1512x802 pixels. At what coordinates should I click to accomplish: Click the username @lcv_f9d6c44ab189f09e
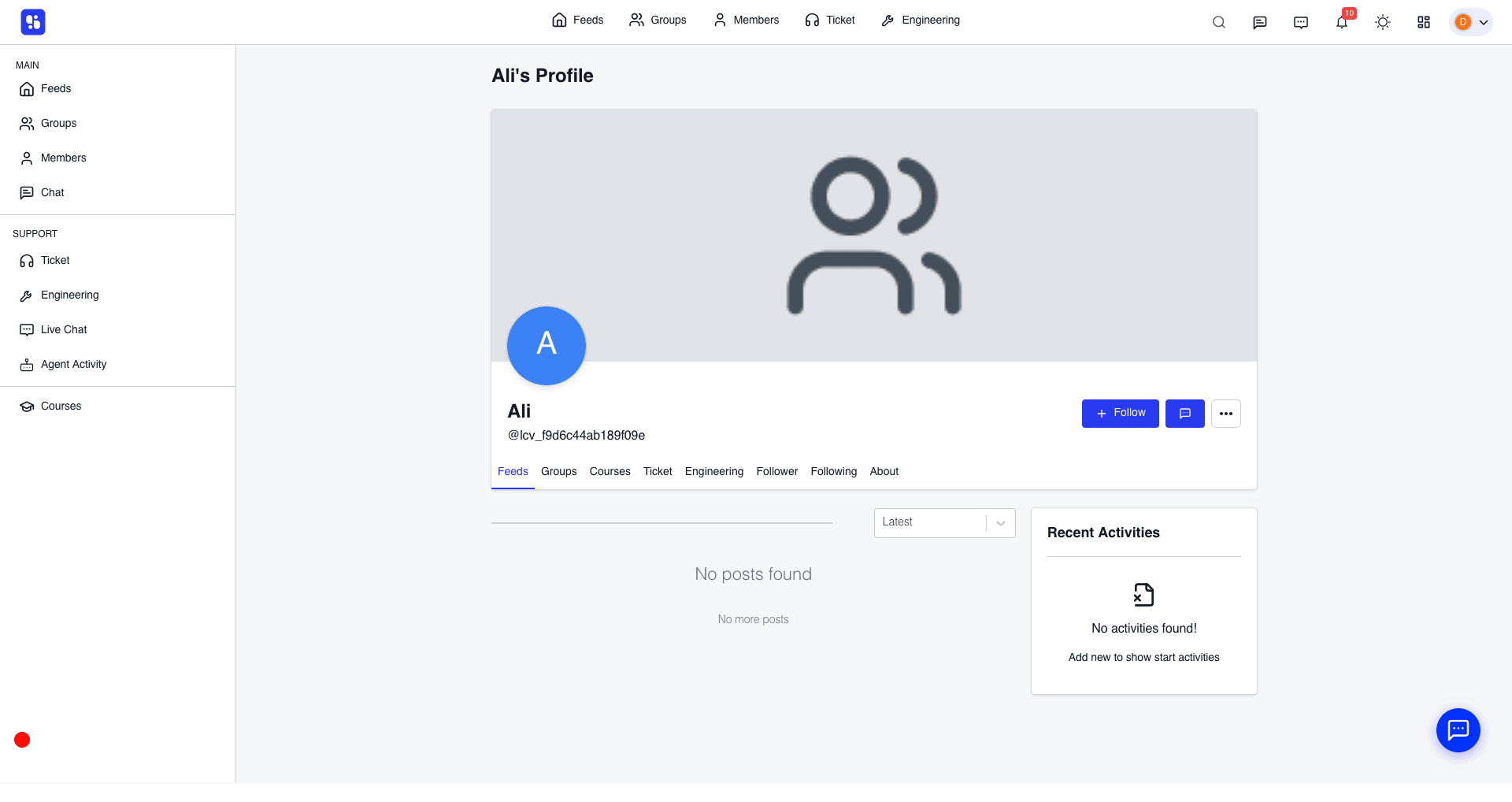(576, 435)
